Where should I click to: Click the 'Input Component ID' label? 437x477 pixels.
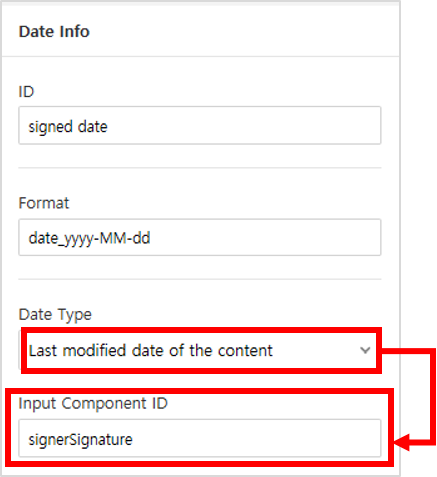tap(93, 404)
